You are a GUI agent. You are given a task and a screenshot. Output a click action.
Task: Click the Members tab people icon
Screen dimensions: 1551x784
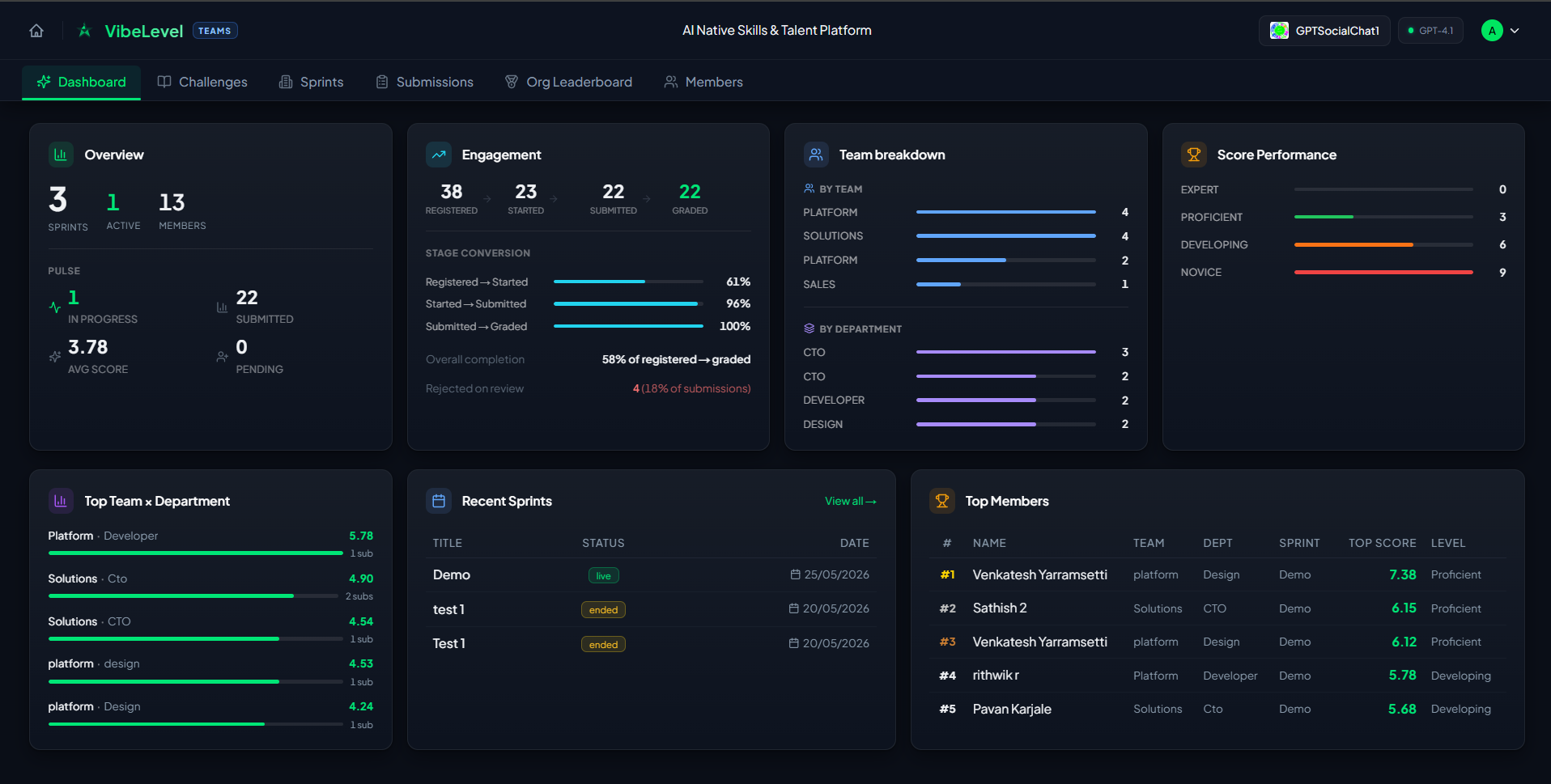pyautogui.click(x=671, y=82)
